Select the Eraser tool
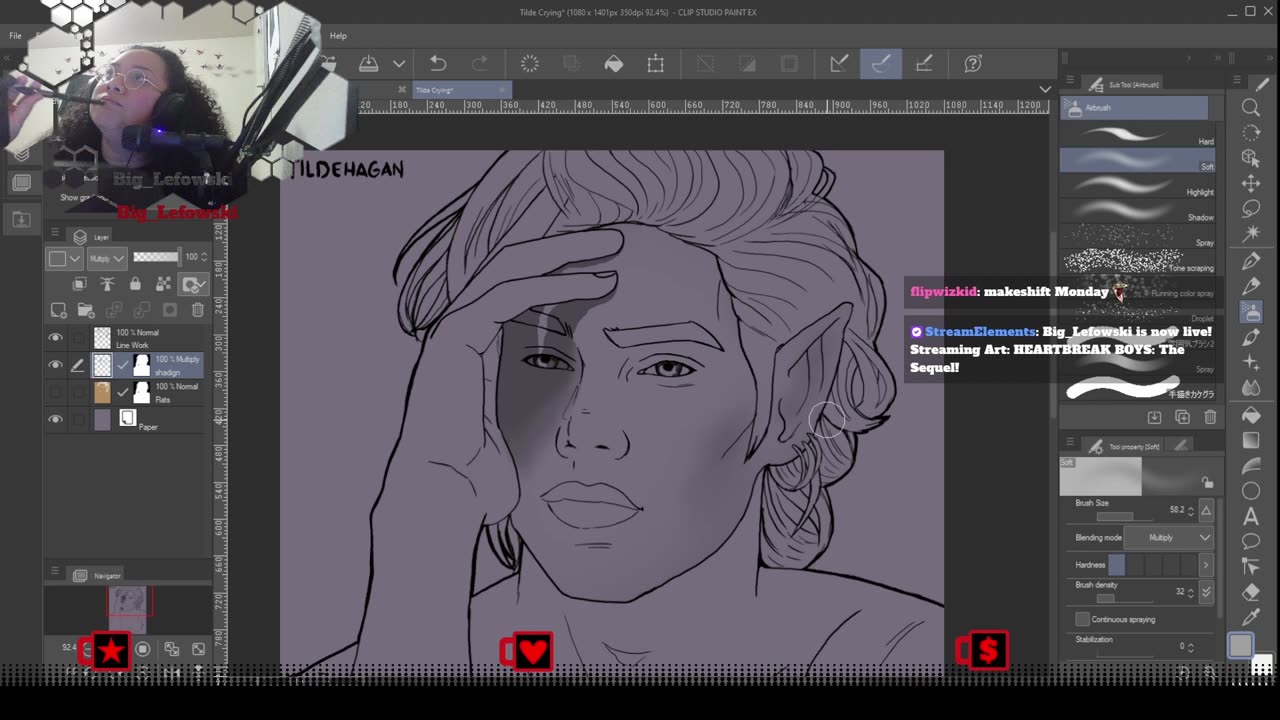Screen dimensions: 1280x720 point(1251,592)
